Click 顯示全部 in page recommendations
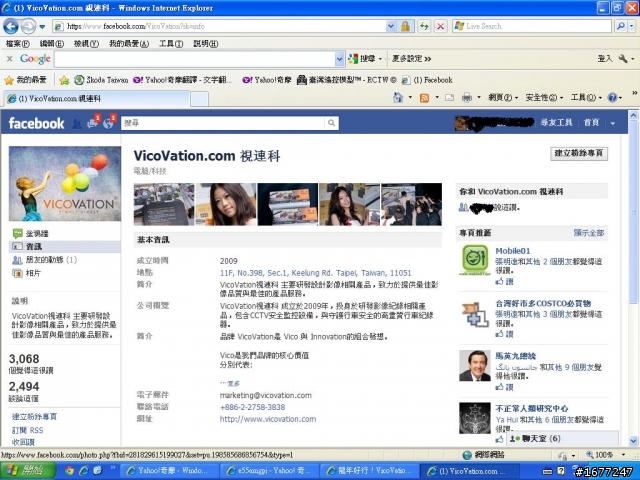 coord(589,233)
